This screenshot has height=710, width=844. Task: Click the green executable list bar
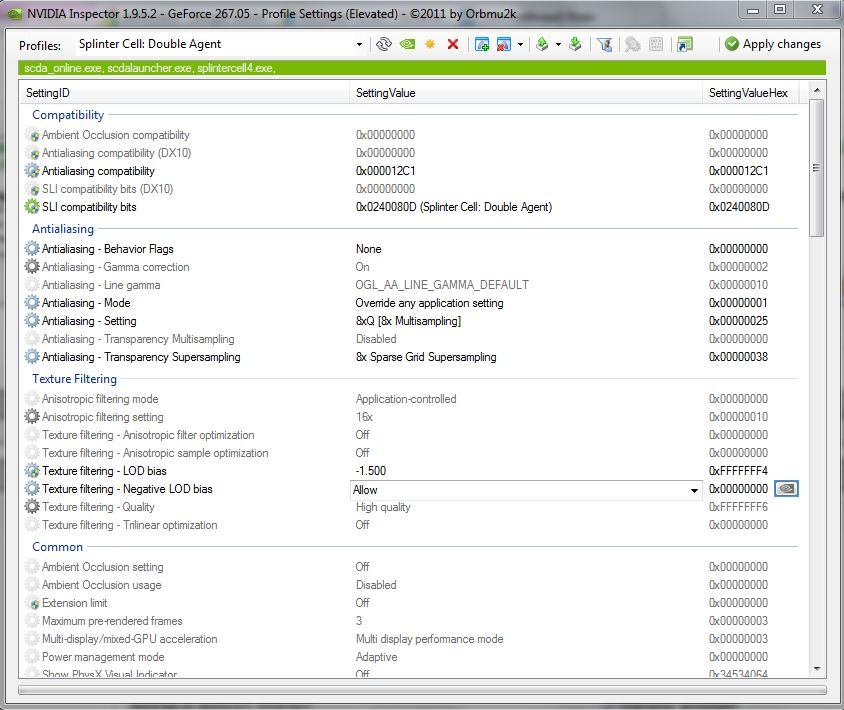422,68
